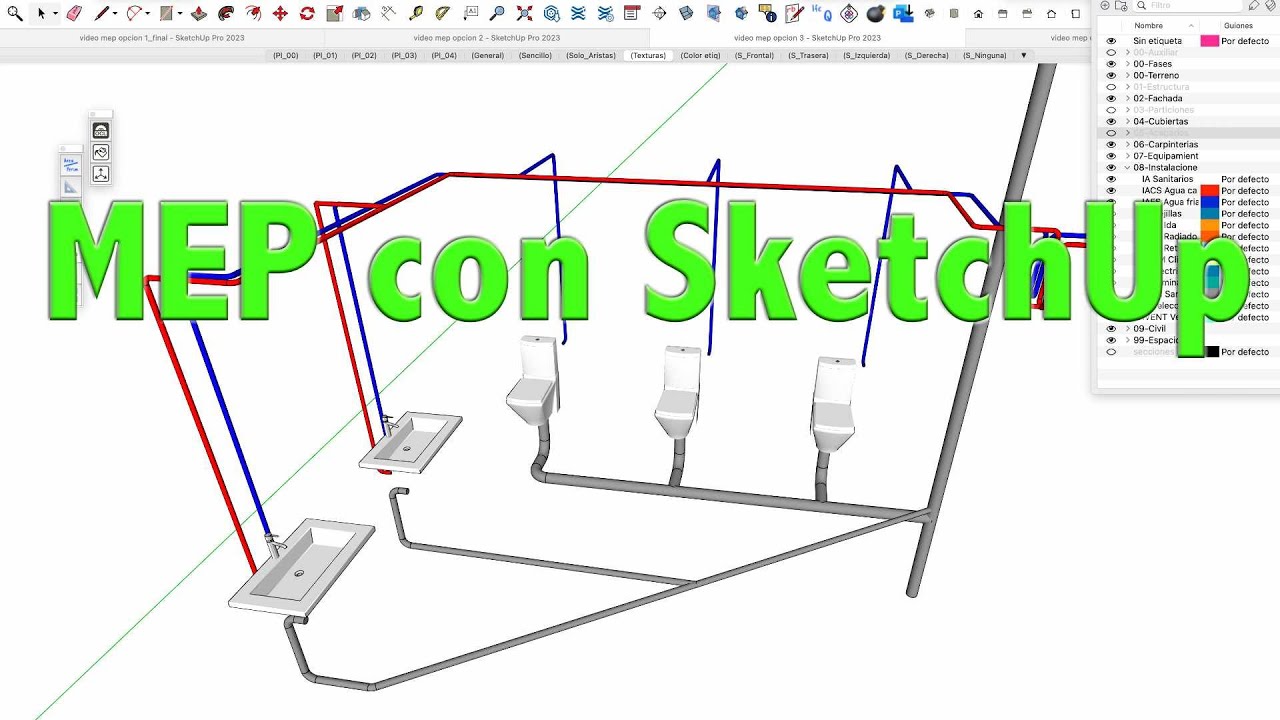Click the tag pencil tool icon

coord(1253,6)
